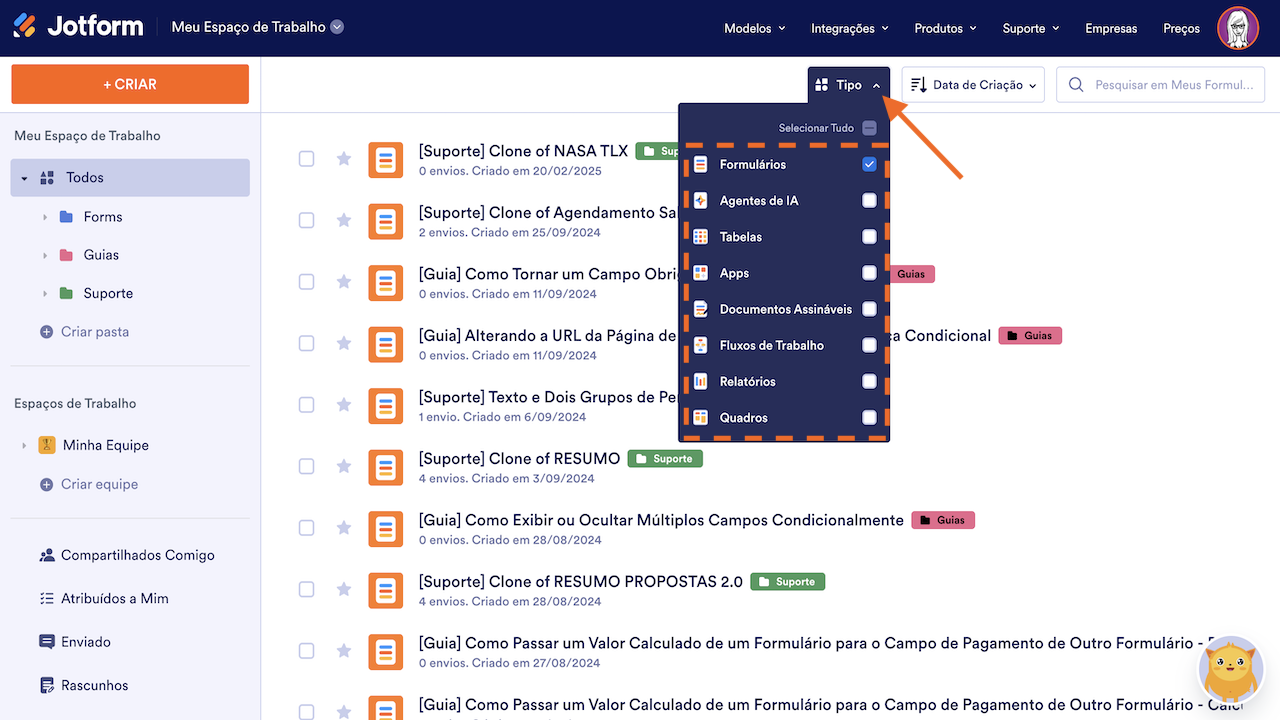Viewport: 1280px width, 720px height.
Task: Click the Fluxos de Trabalho type icon
Action: click(701, 345)
